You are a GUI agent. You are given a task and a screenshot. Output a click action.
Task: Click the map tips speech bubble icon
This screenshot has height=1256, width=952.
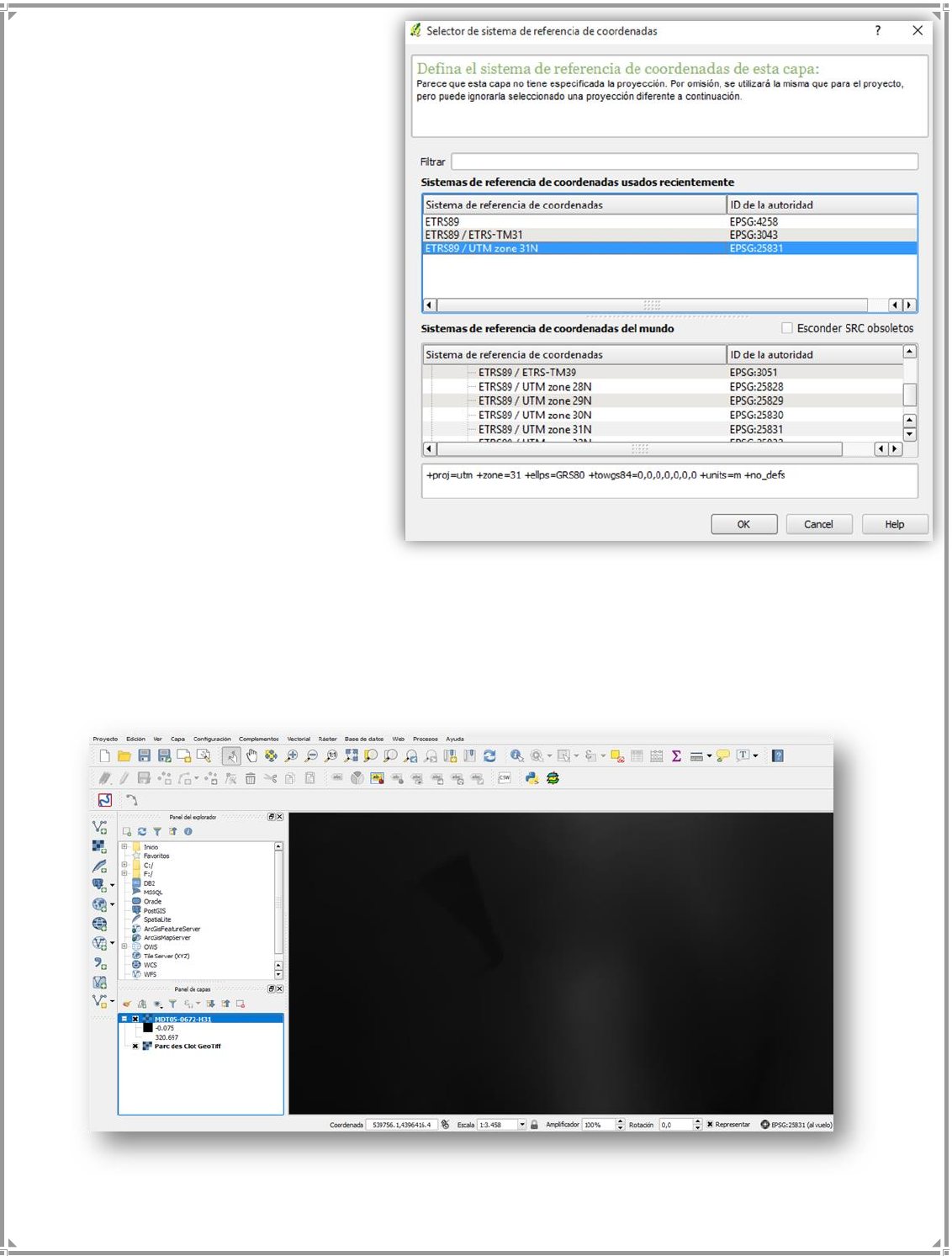(x=723, y=755)
